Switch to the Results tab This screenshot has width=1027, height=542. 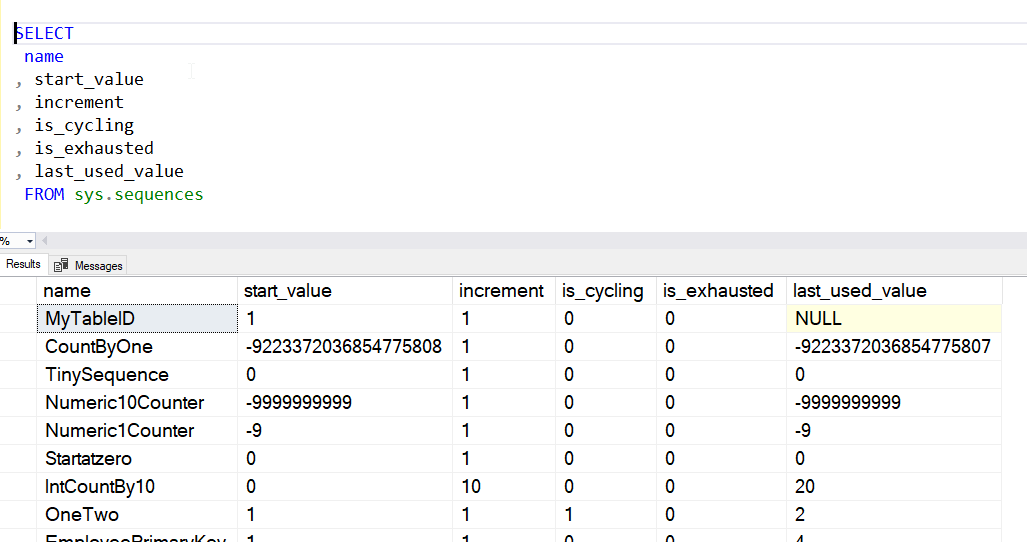coord(23,264)
